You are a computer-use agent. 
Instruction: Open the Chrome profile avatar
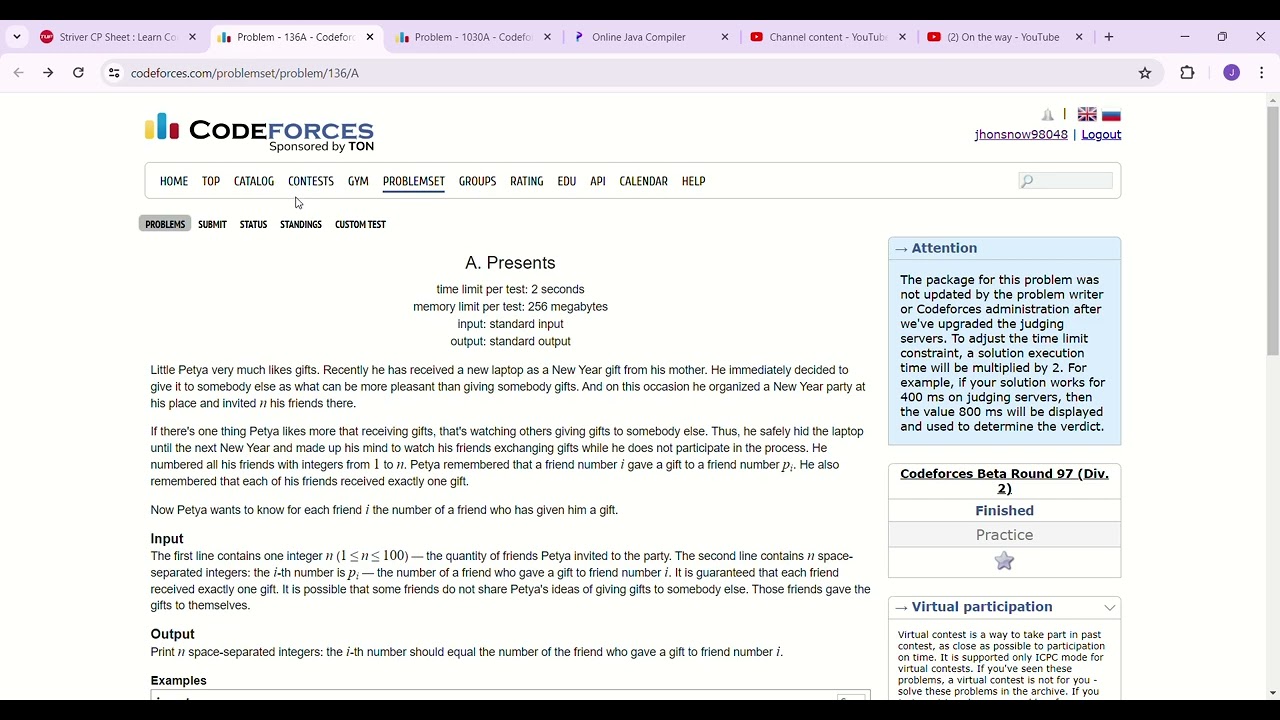pos(1232,73)
